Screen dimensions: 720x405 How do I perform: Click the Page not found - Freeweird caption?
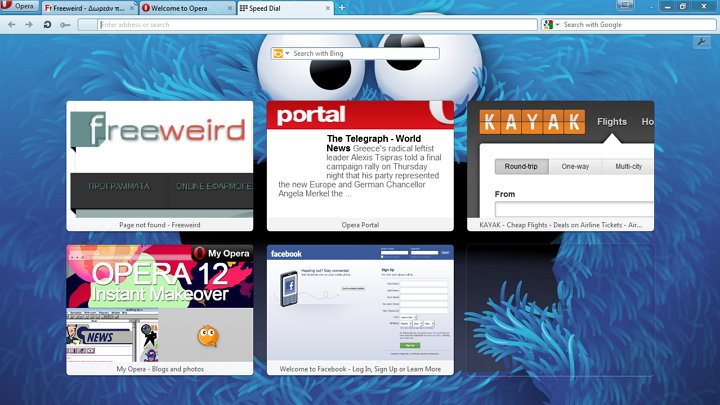pos(160,225)
